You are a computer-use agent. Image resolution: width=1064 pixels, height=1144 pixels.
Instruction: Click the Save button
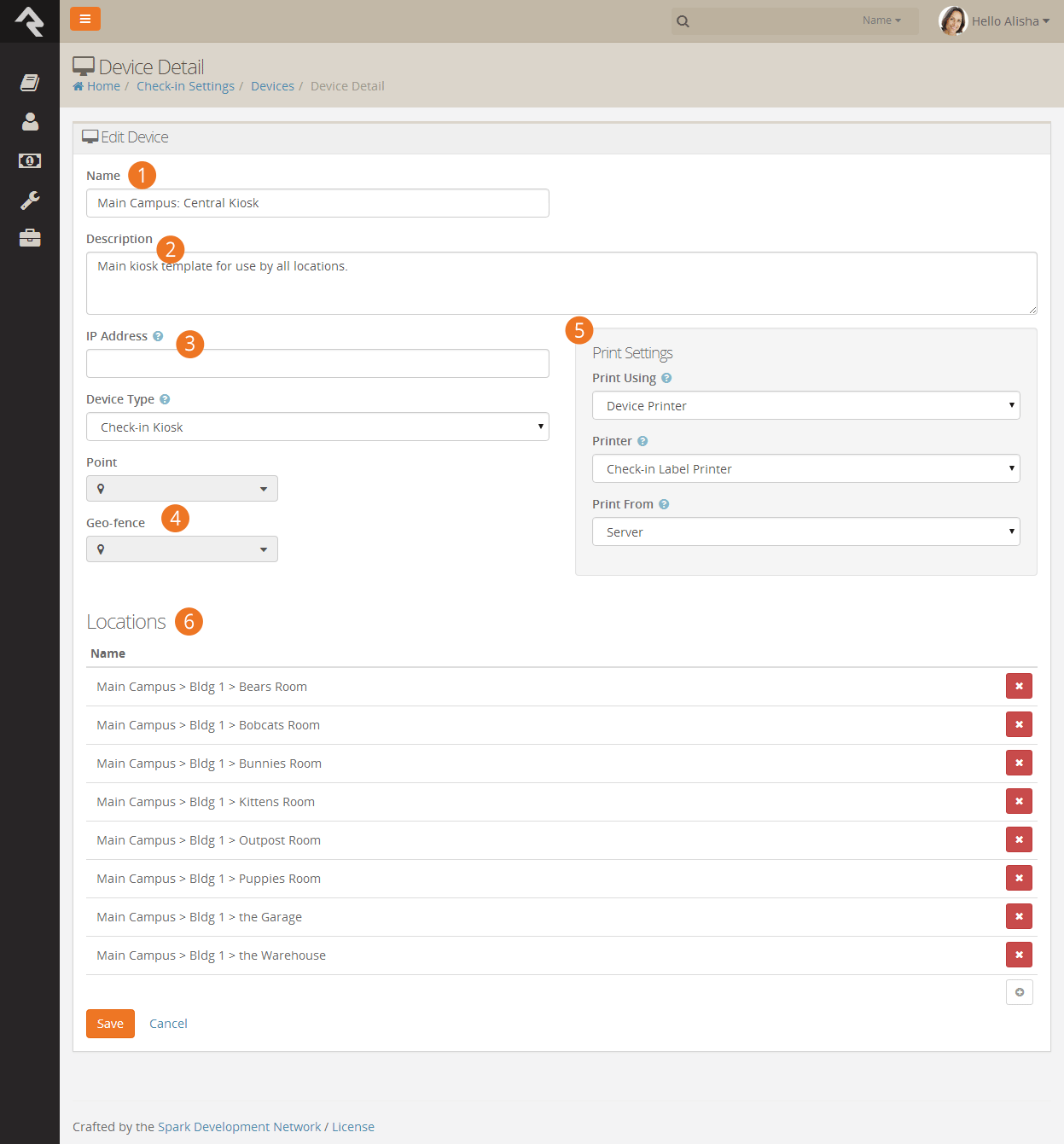[110, 1024]
